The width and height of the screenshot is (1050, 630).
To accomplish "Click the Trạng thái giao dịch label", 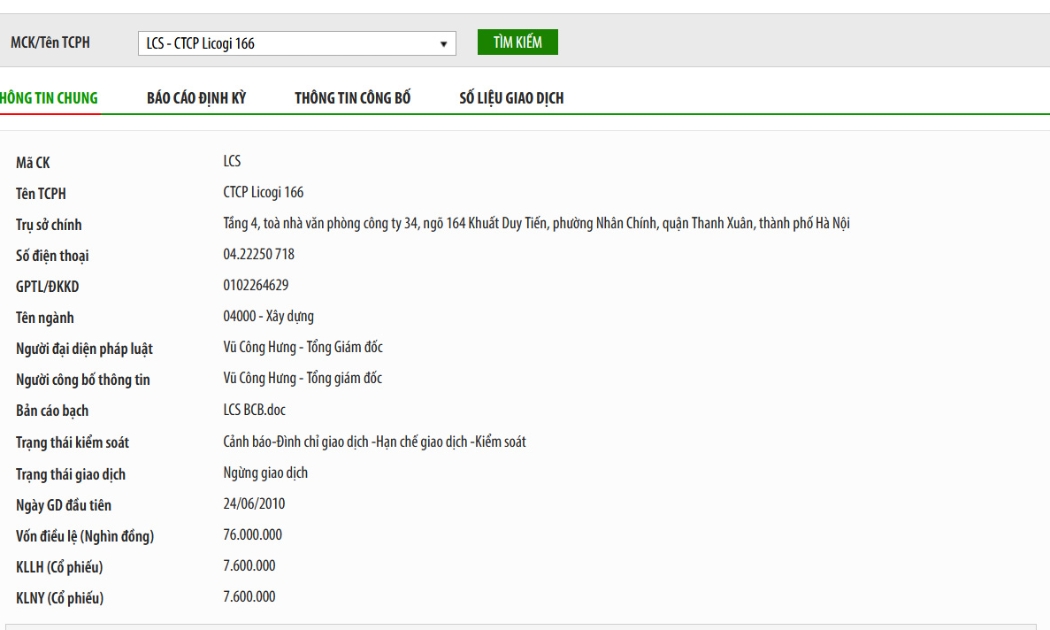I will click(71, 475).
